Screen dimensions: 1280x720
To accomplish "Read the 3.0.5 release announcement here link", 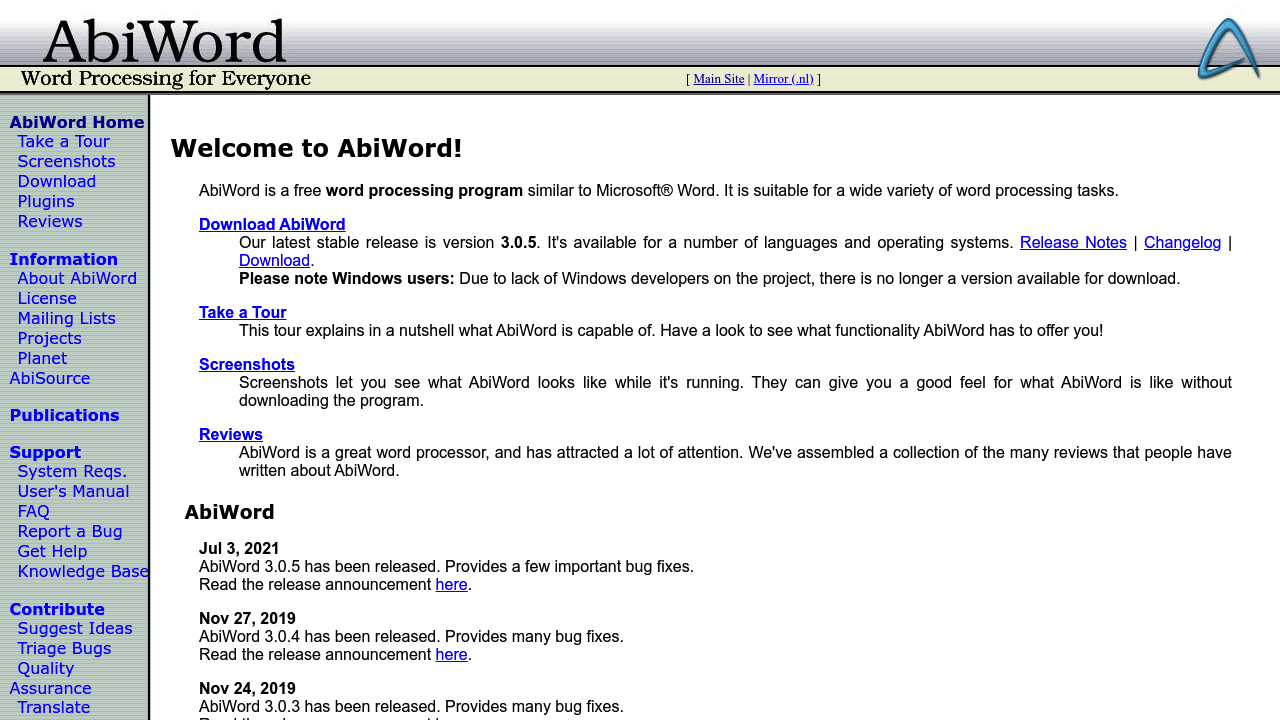I will [451, 584].
